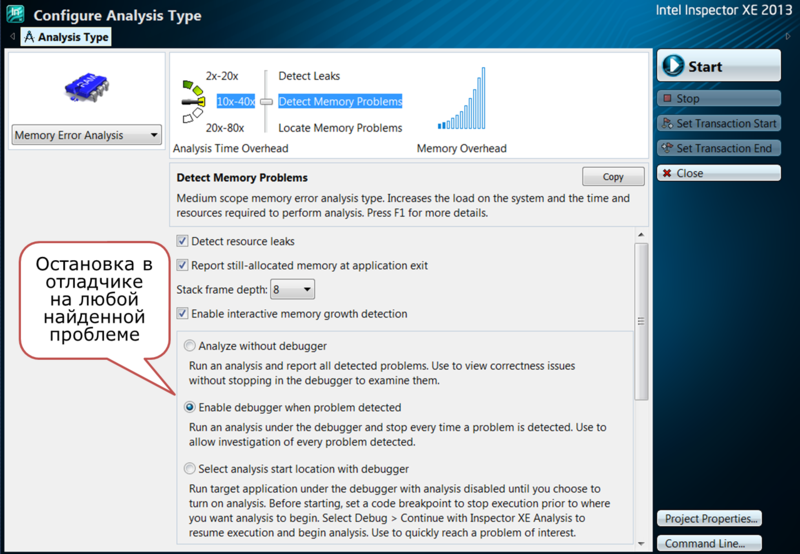Click the Analysis Type tab icon
Screen dimensions: 800x554
point(30,37)
